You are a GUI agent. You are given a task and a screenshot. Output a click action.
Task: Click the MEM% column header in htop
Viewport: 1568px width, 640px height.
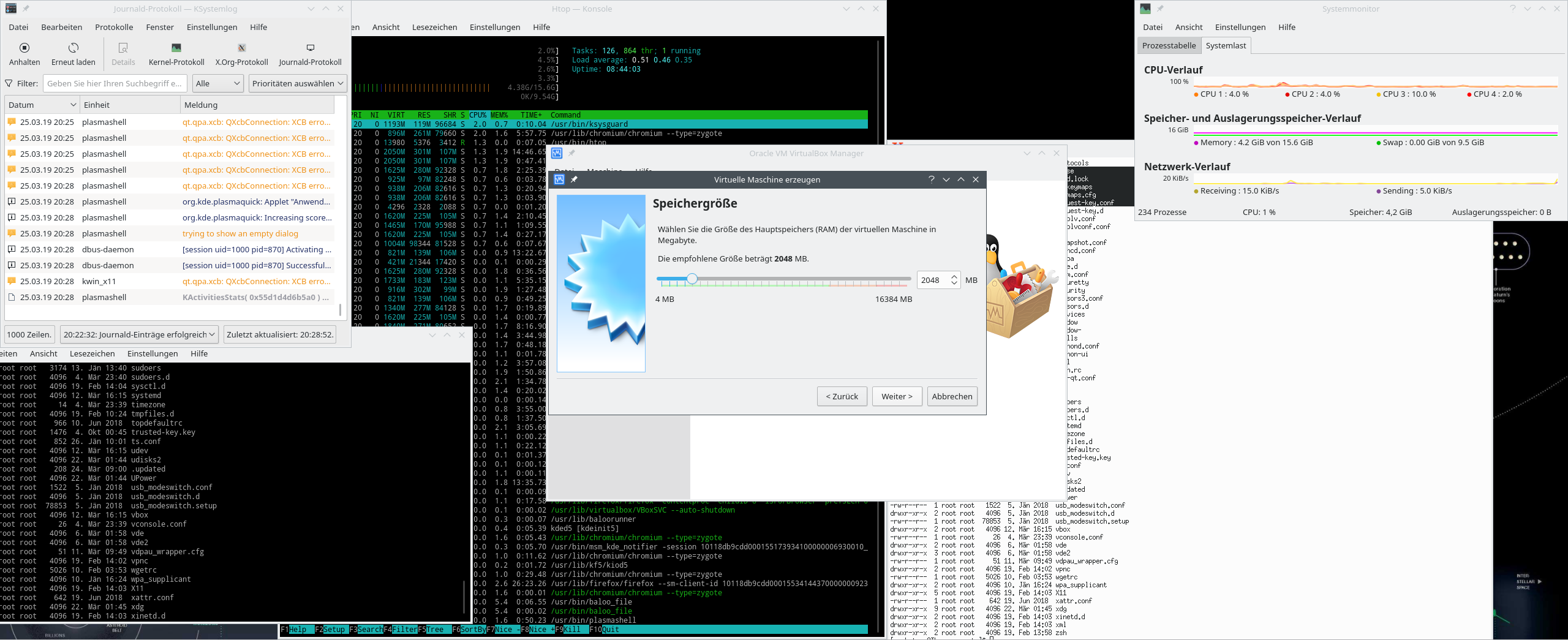(499, 115)
